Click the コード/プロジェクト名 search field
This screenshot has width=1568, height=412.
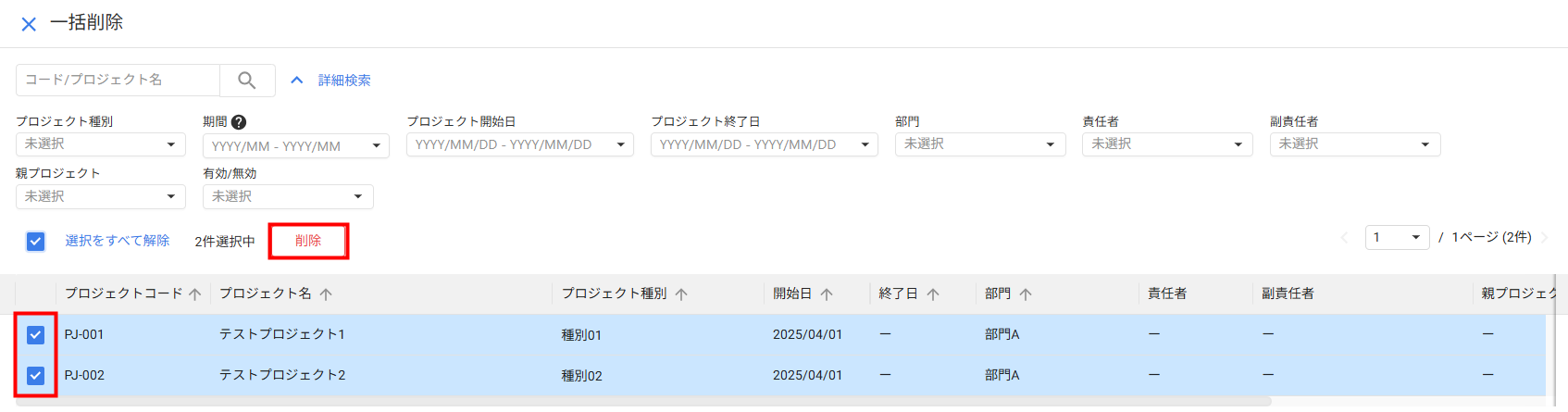pos(118,81)
